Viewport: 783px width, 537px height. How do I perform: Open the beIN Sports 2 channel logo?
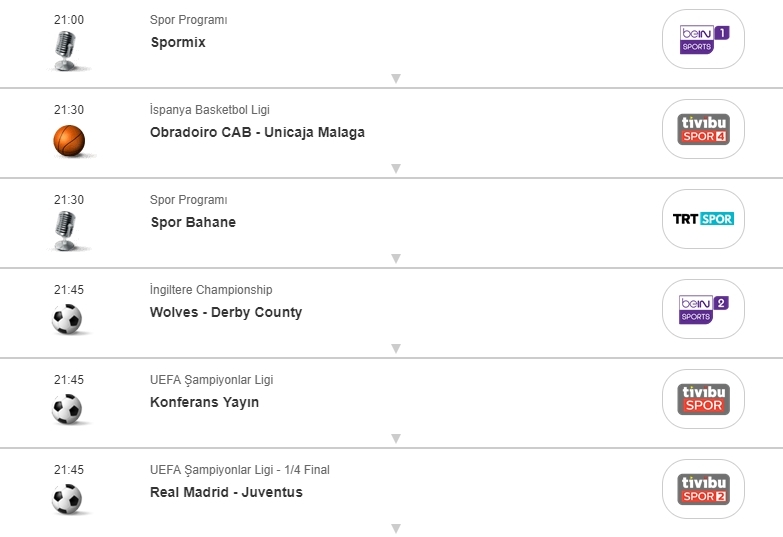tap(704, 309)
